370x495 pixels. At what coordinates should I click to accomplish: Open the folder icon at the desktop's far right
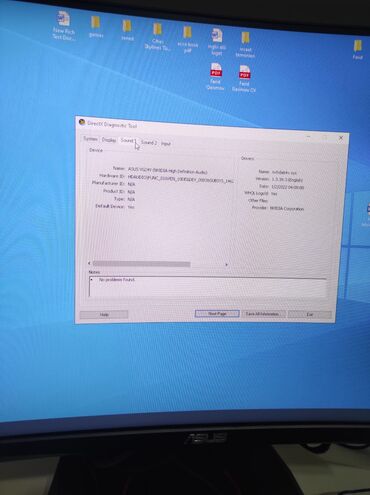coord(358,49)
